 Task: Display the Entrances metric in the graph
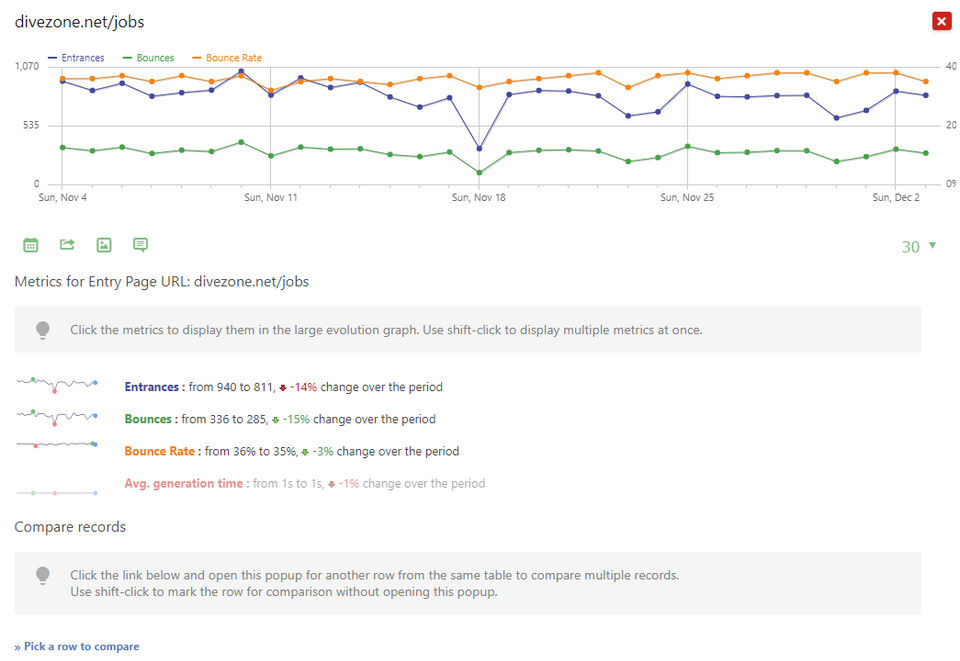click(153, 387)
